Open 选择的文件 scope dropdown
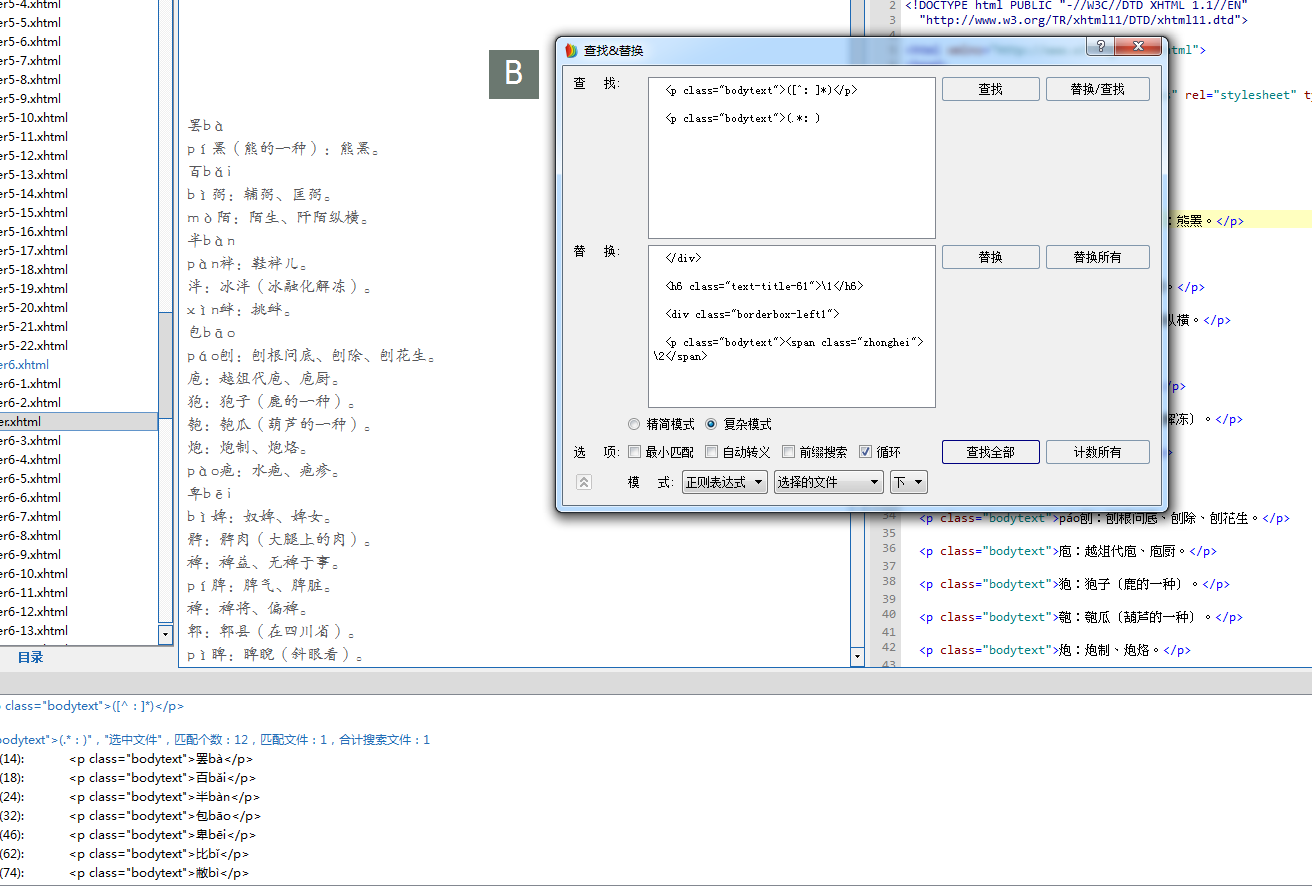The width and height of the screenshot is (1312, 886). coord(828,482)
